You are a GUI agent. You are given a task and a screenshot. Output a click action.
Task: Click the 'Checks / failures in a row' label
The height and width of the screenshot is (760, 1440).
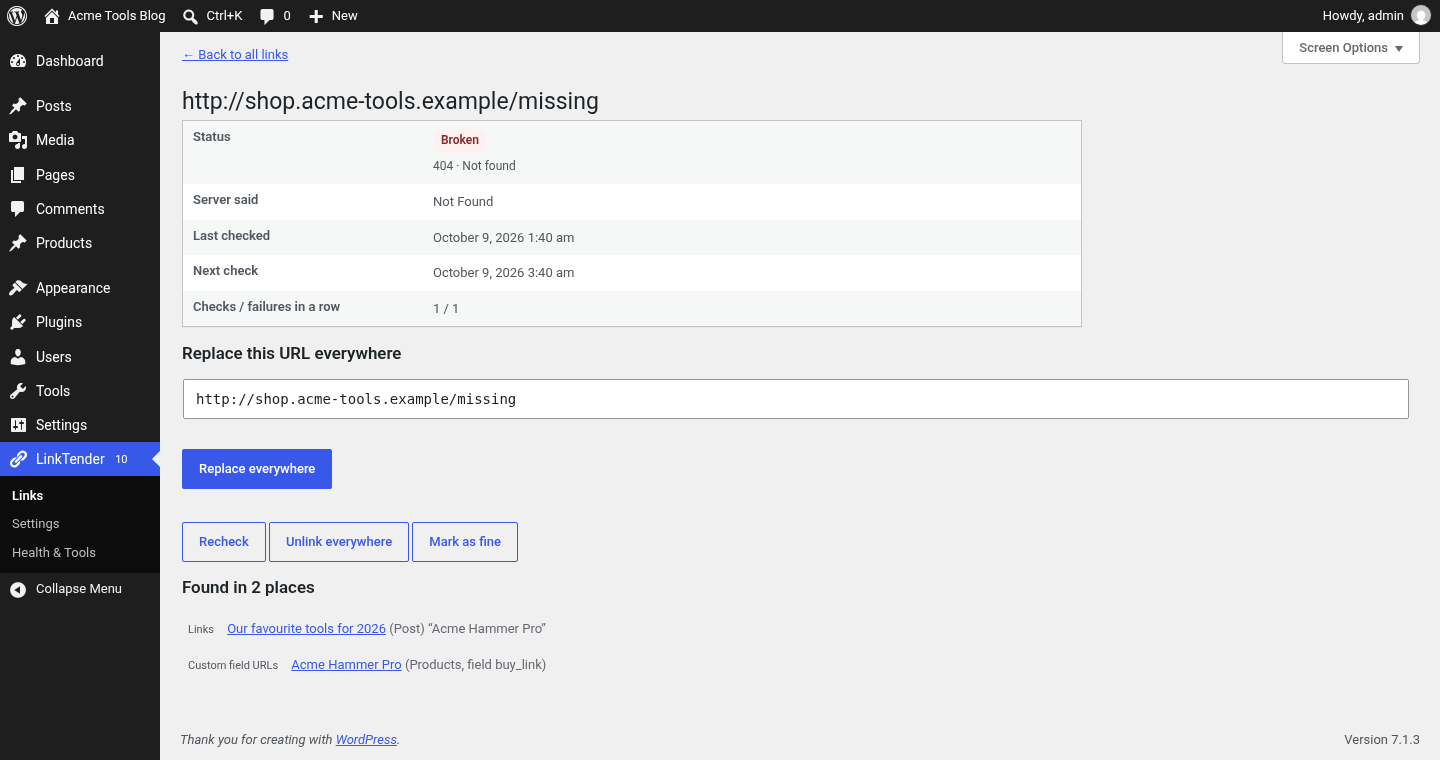click(266, 307)
